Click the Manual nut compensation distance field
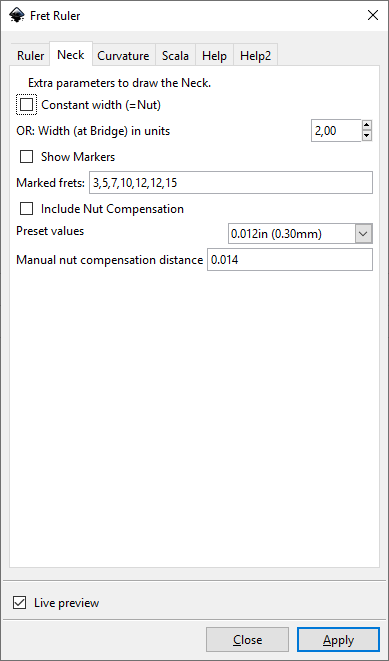Screen dimensions: 389x661 (290, 260)
